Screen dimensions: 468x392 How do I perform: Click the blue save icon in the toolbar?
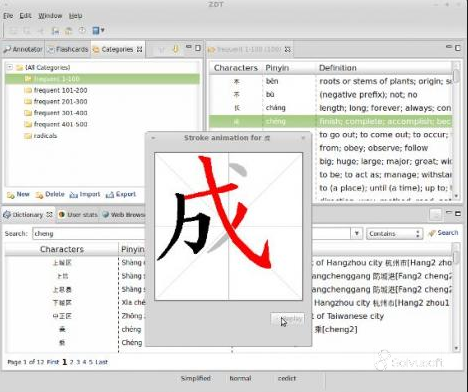55,31
